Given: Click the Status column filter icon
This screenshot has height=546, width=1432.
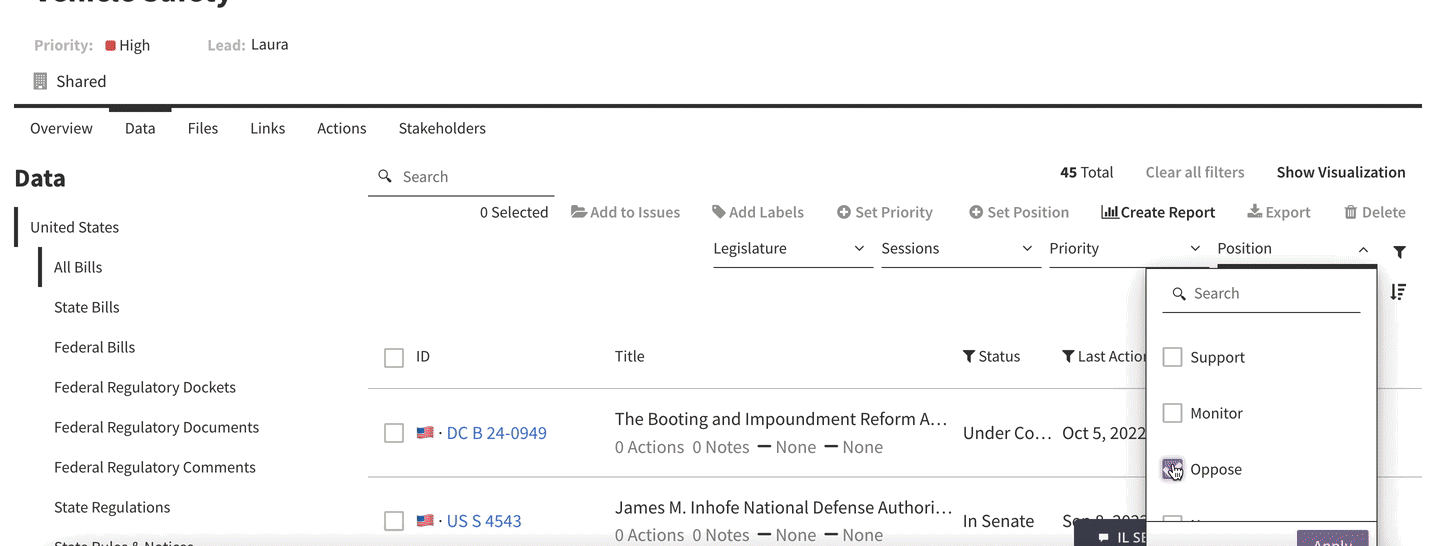Looking at the screenshot, I should click(x=968, y=356).
